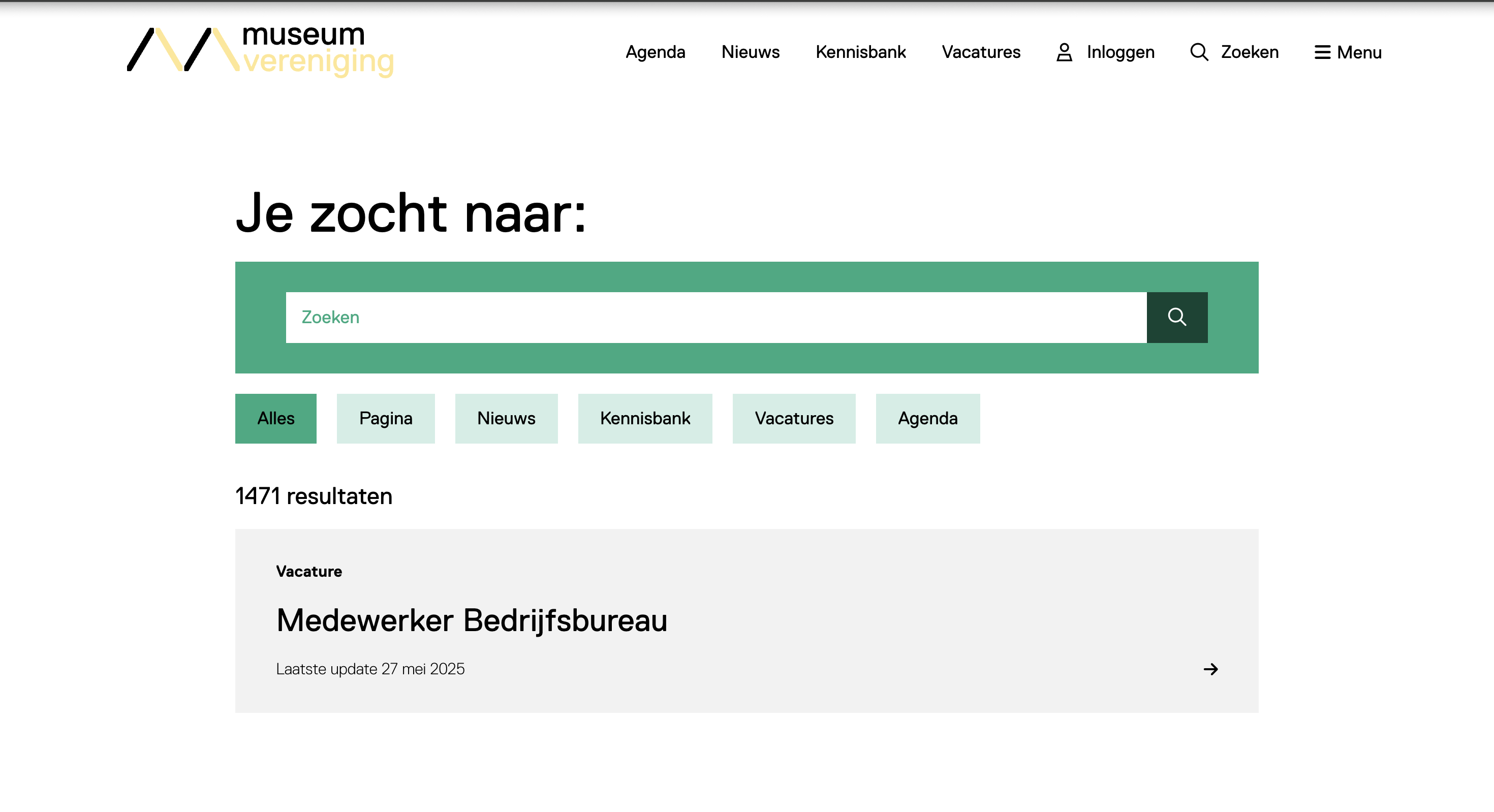Open the Medewerker Bedrijfsbureau result
The image size is (1494, 812).
[x=472, y=620]
